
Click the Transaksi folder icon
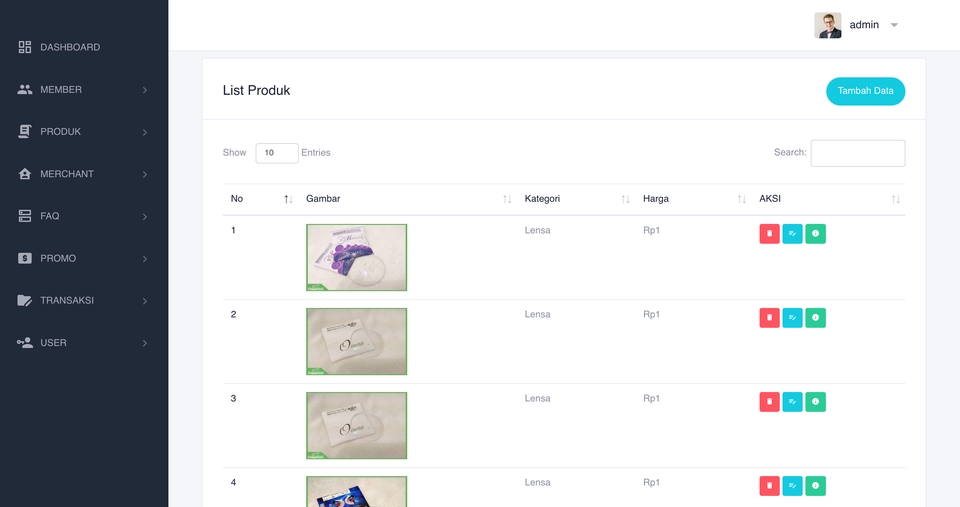point(24,301)
